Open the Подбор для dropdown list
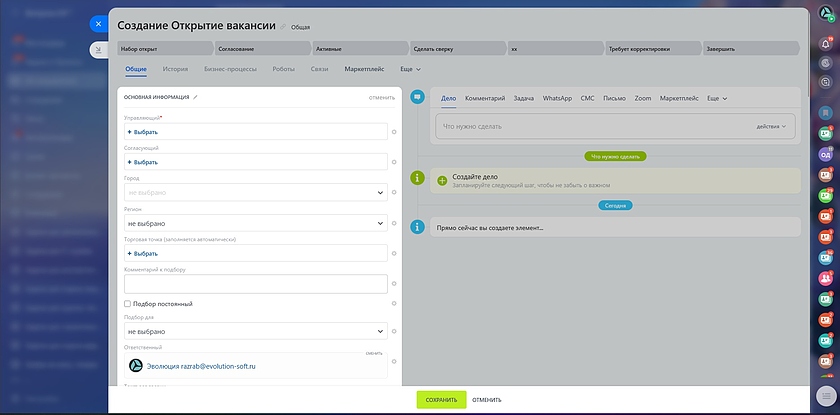 pos(254,331)
